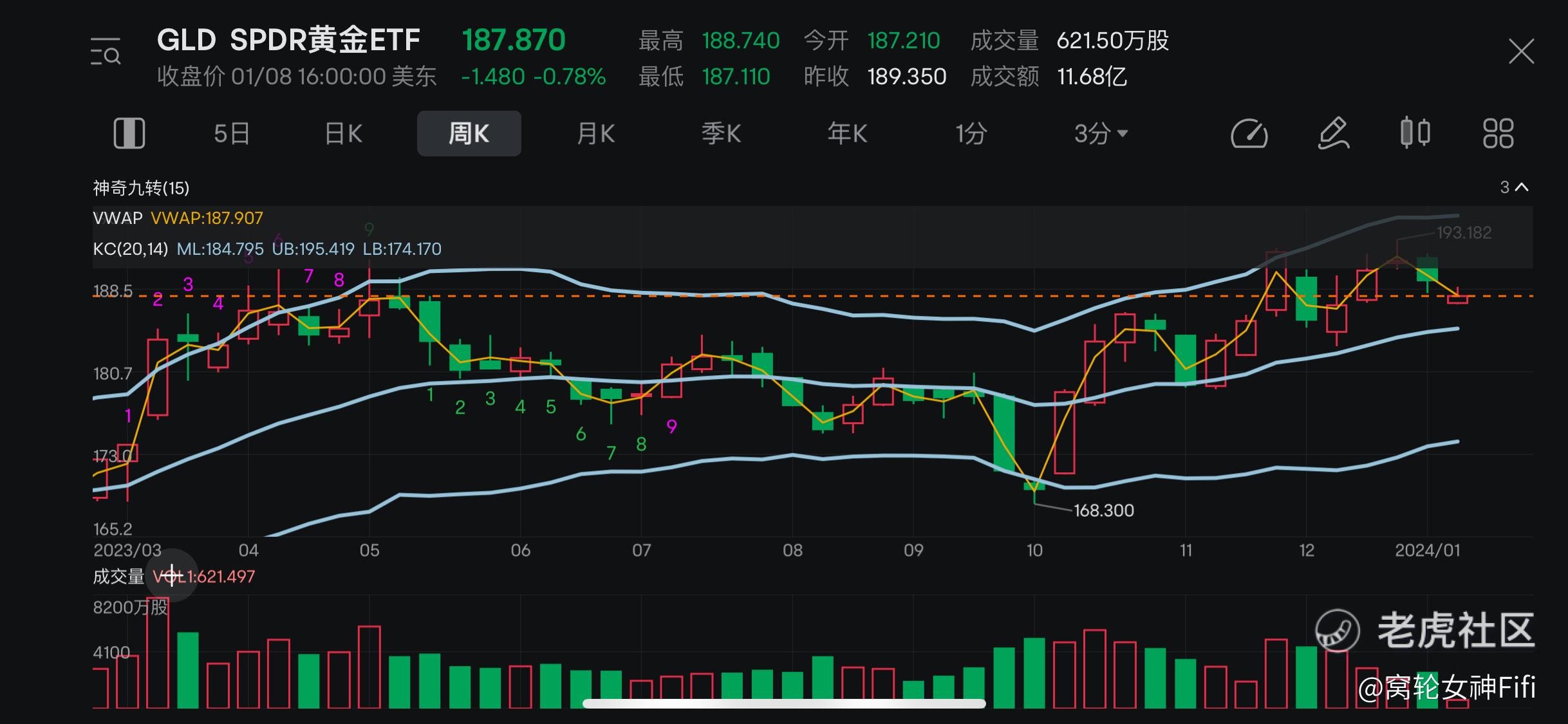Click the 2023/03 date axis label

pyautogui.click(x=127, y=550)
